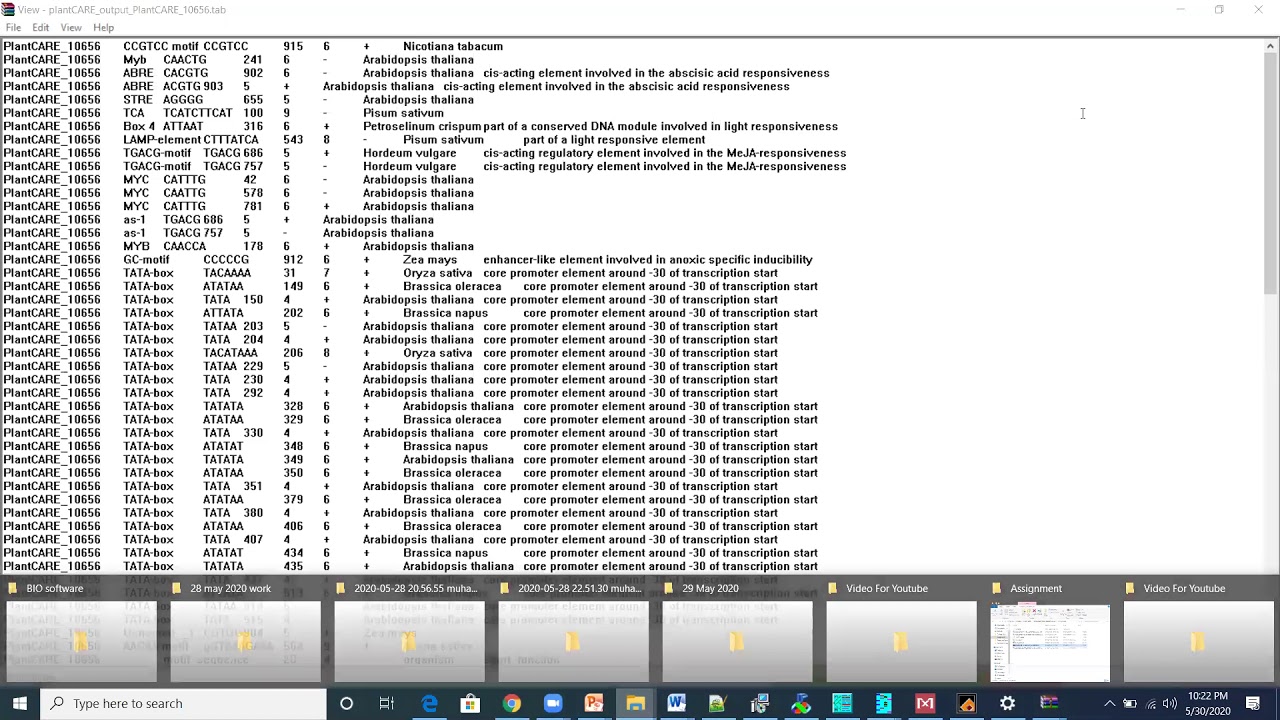Open Microsoft Word from taskbar

point(677,704)
